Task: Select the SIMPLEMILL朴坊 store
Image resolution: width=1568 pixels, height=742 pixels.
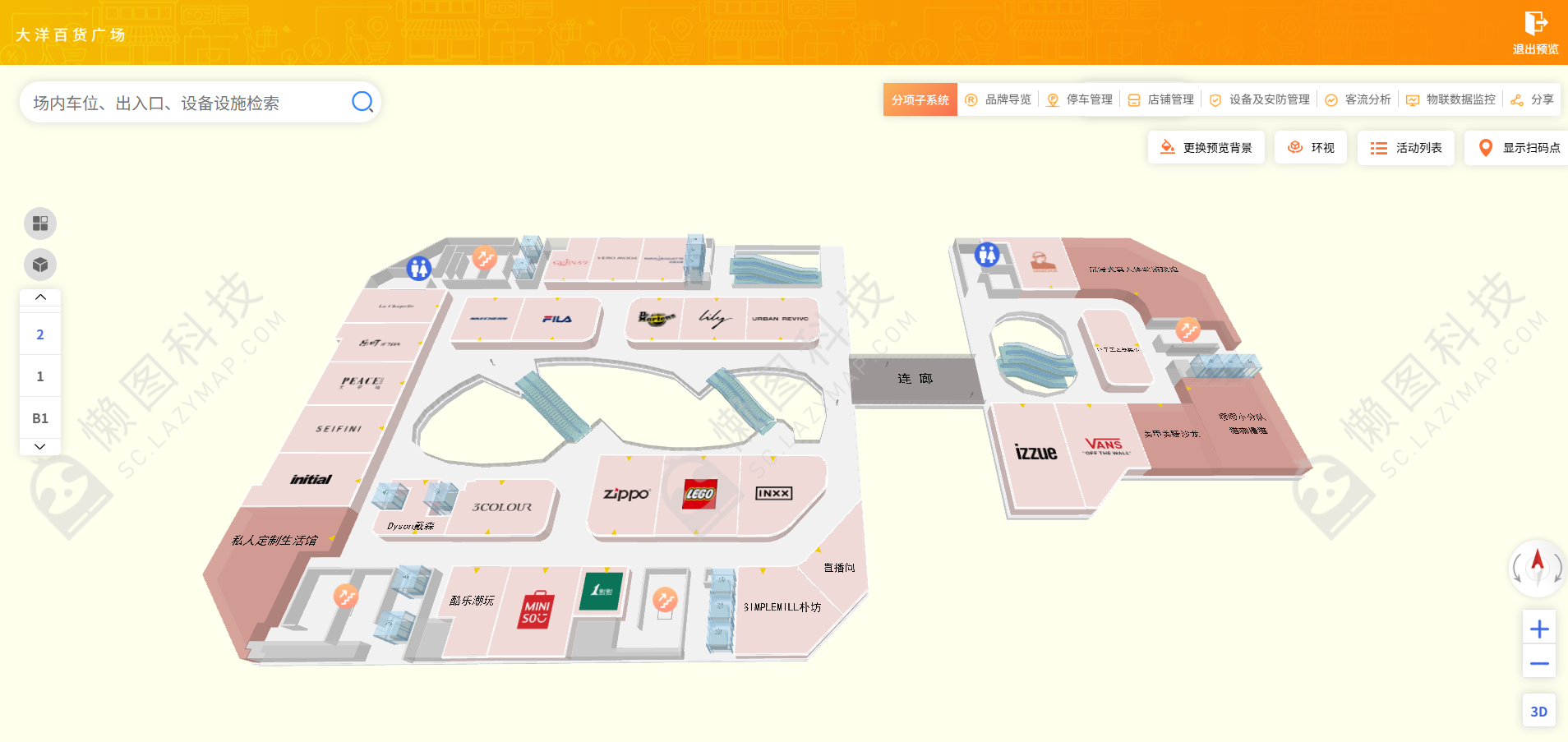Action: point(782,607)
